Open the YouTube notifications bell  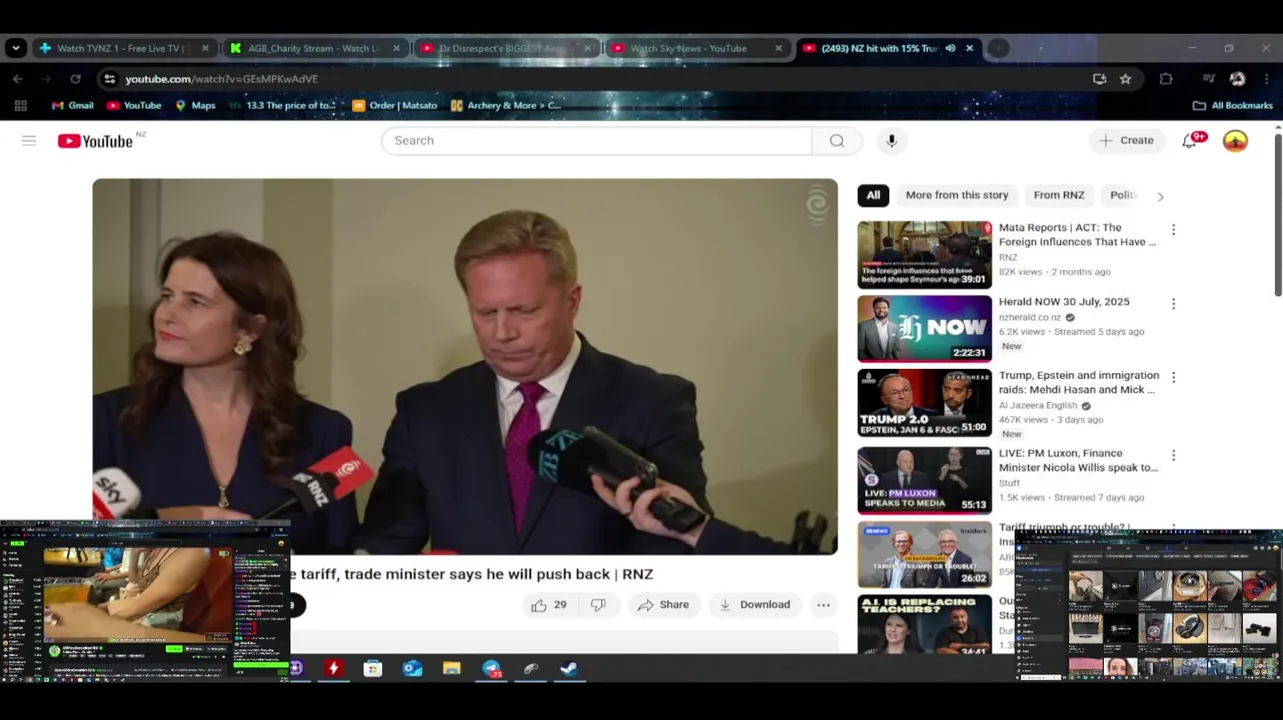1189,141
